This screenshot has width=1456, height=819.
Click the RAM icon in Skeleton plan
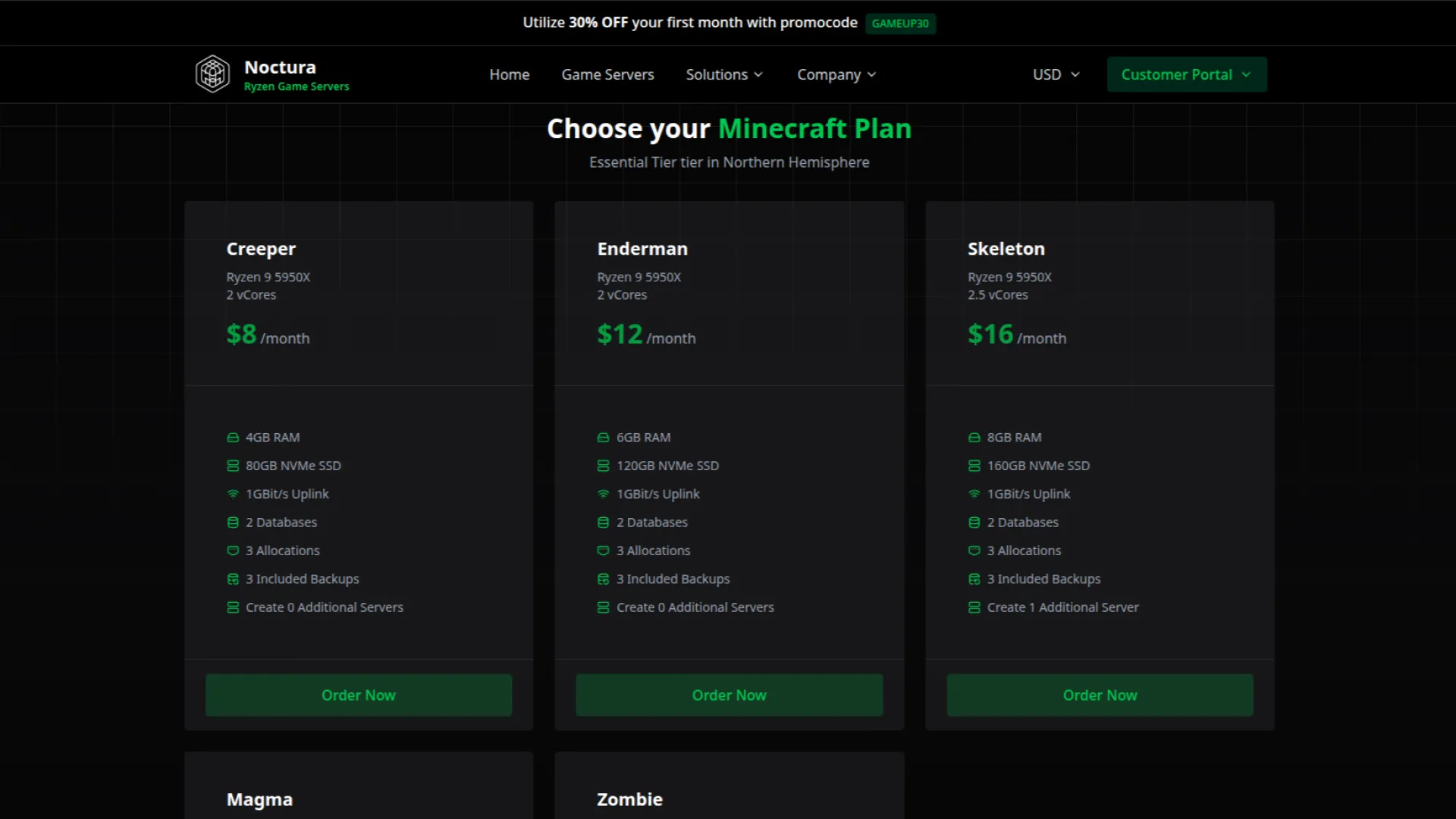click(974, 438)
